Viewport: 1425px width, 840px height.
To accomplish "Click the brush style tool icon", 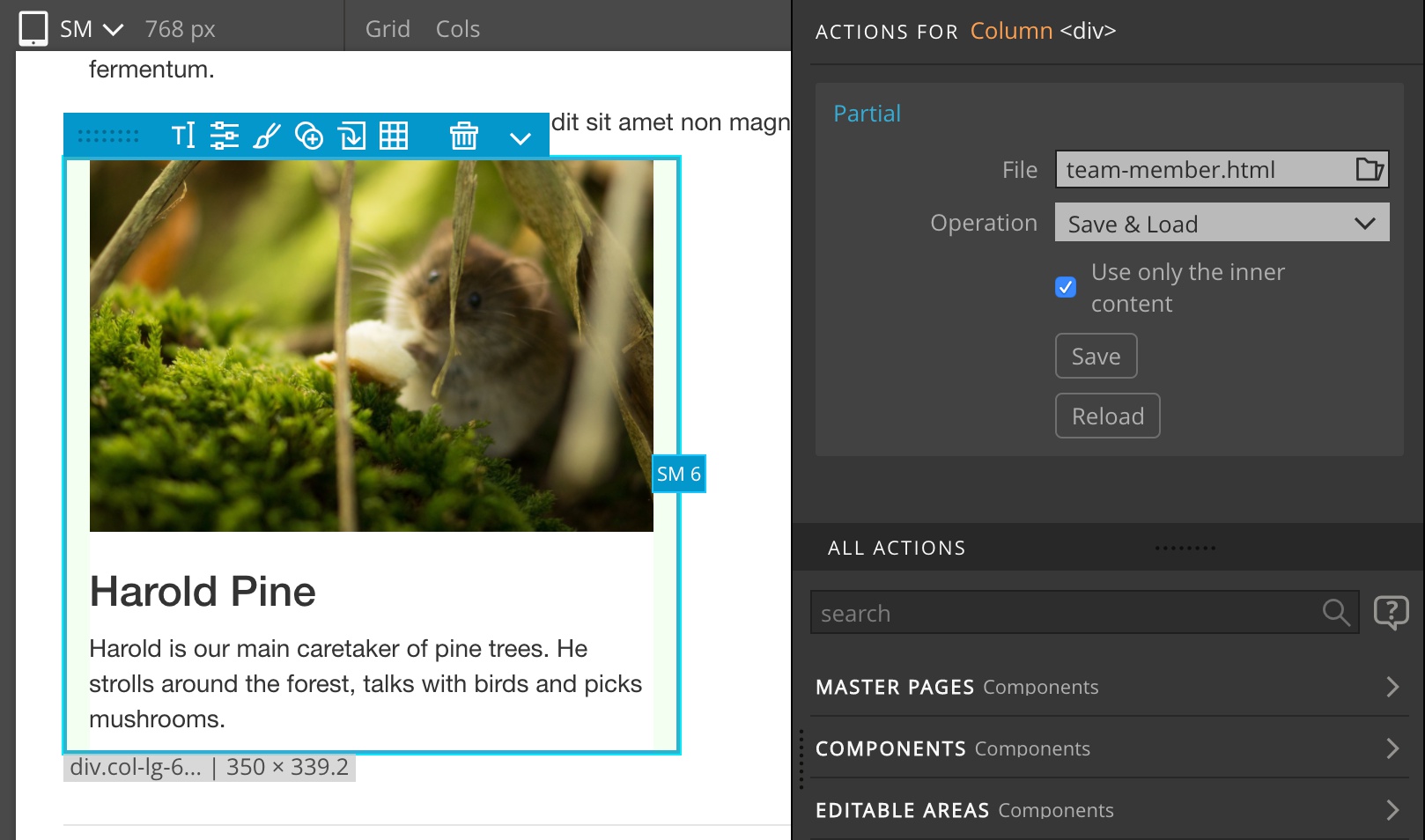I will (x=267, y=136).
